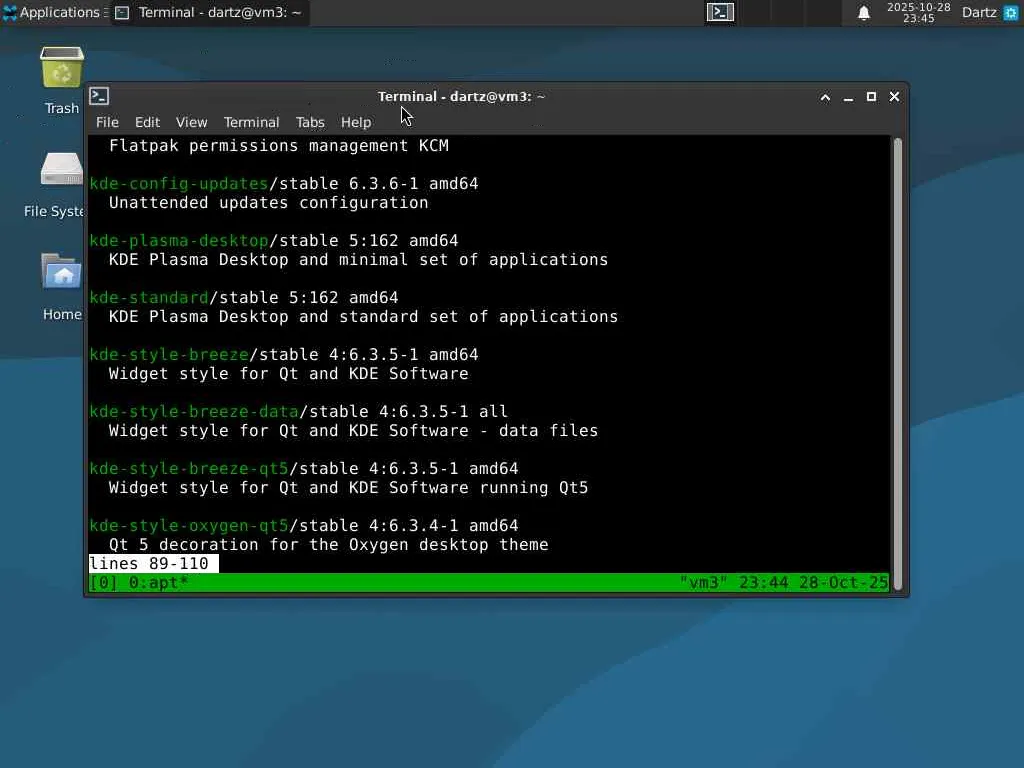
Task: Click the kde-style-breeze/stable package line
Action: click(x=284, y=355)
